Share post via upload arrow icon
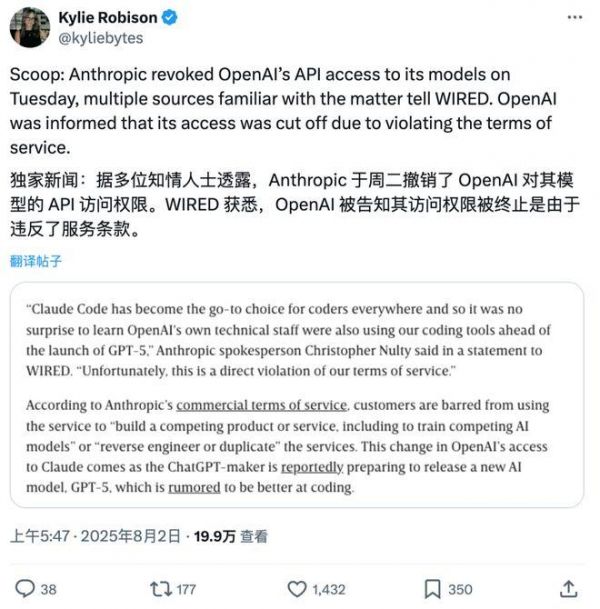Image resolution: width=600 pixels, height=609 pixels. tap(569, 589)
